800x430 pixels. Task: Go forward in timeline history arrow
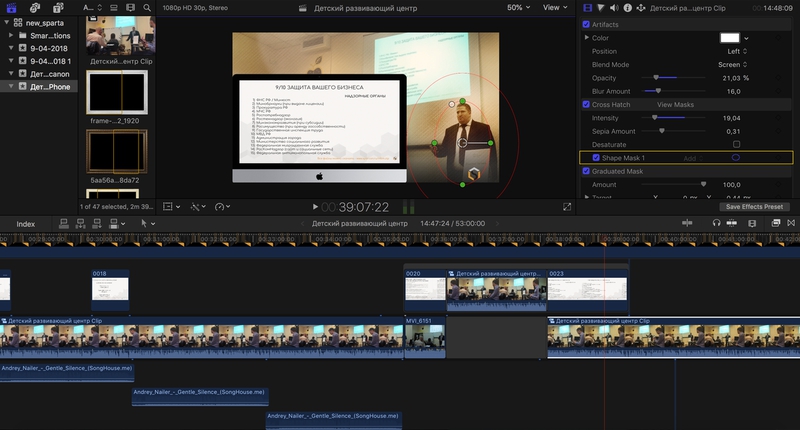point(497,223)
